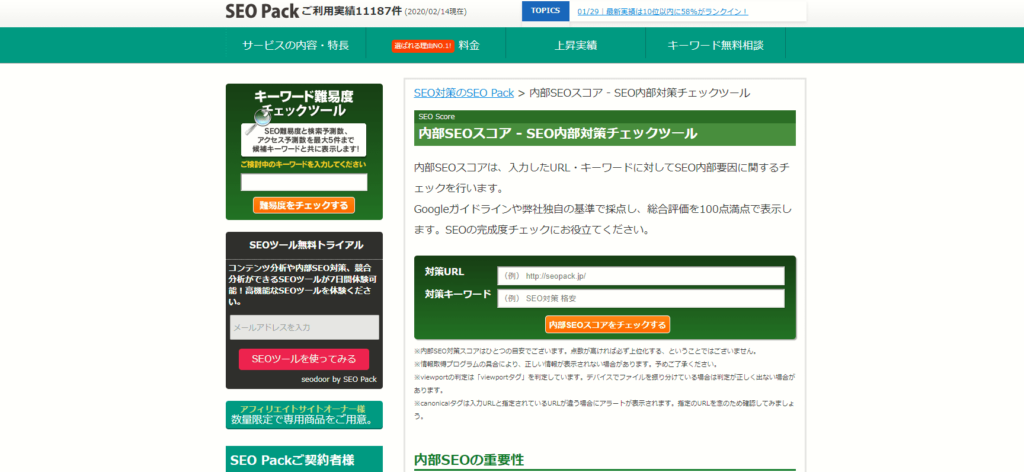1024x472 pixels.
Task: Focus the メールアドレスを入力 email field
Action: [304, 327]
